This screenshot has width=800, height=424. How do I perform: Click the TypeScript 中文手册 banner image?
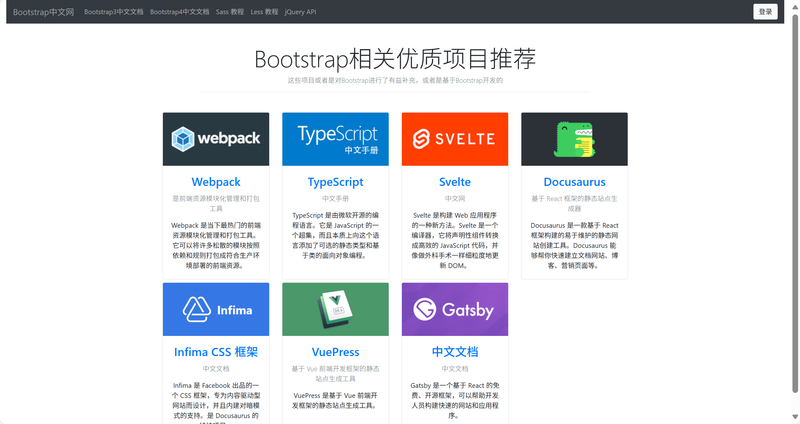(335, 139)
